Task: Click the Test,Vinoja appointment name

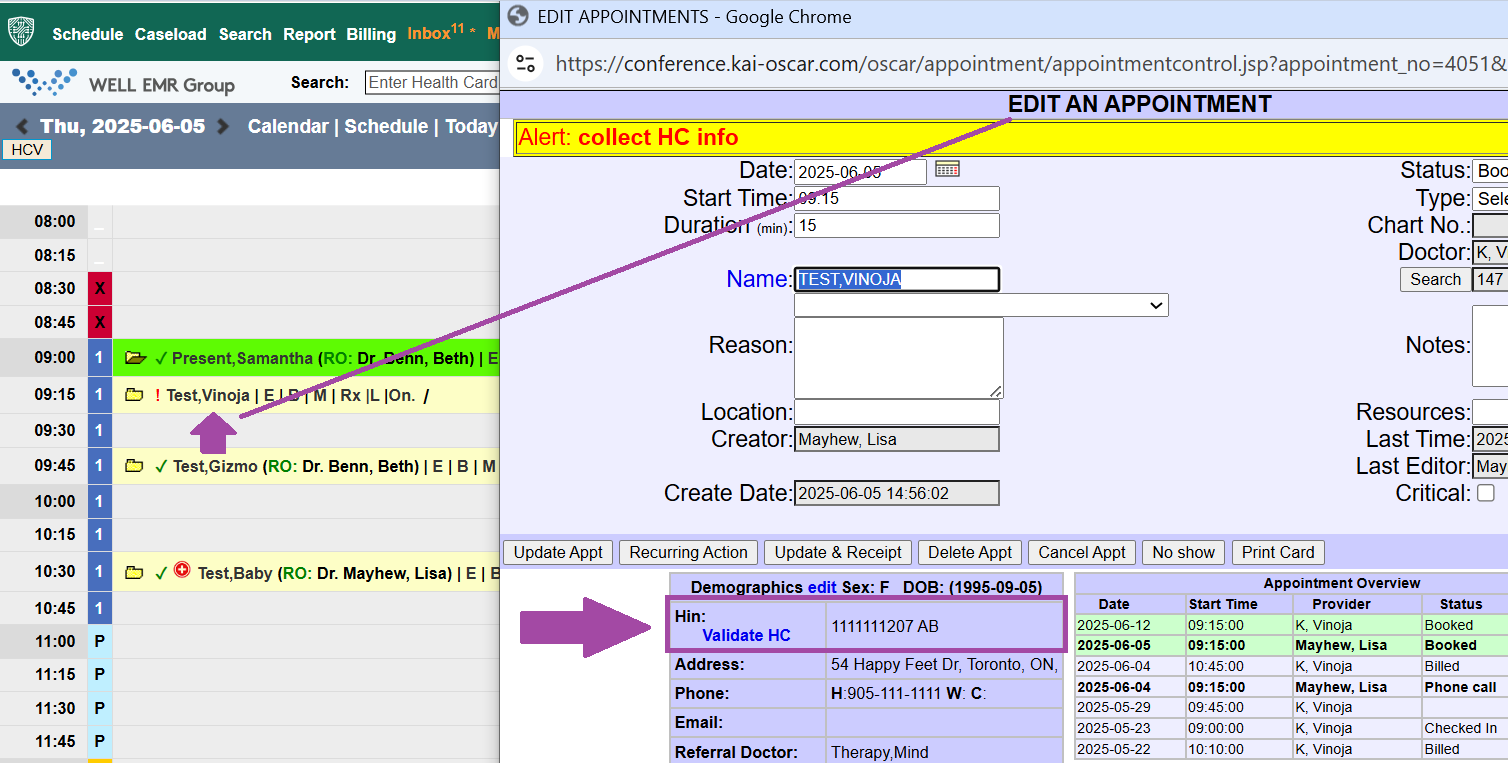Action: [x=208, y=395]
